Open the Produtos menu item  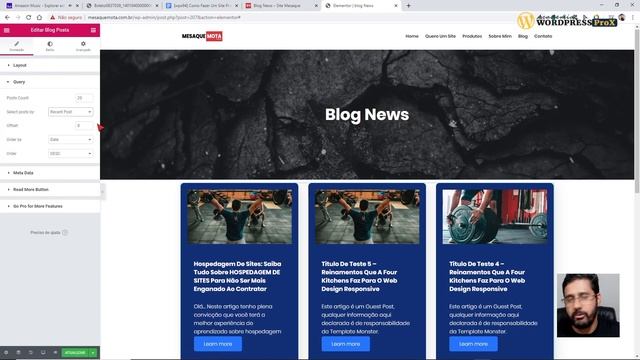coord(472,36)
